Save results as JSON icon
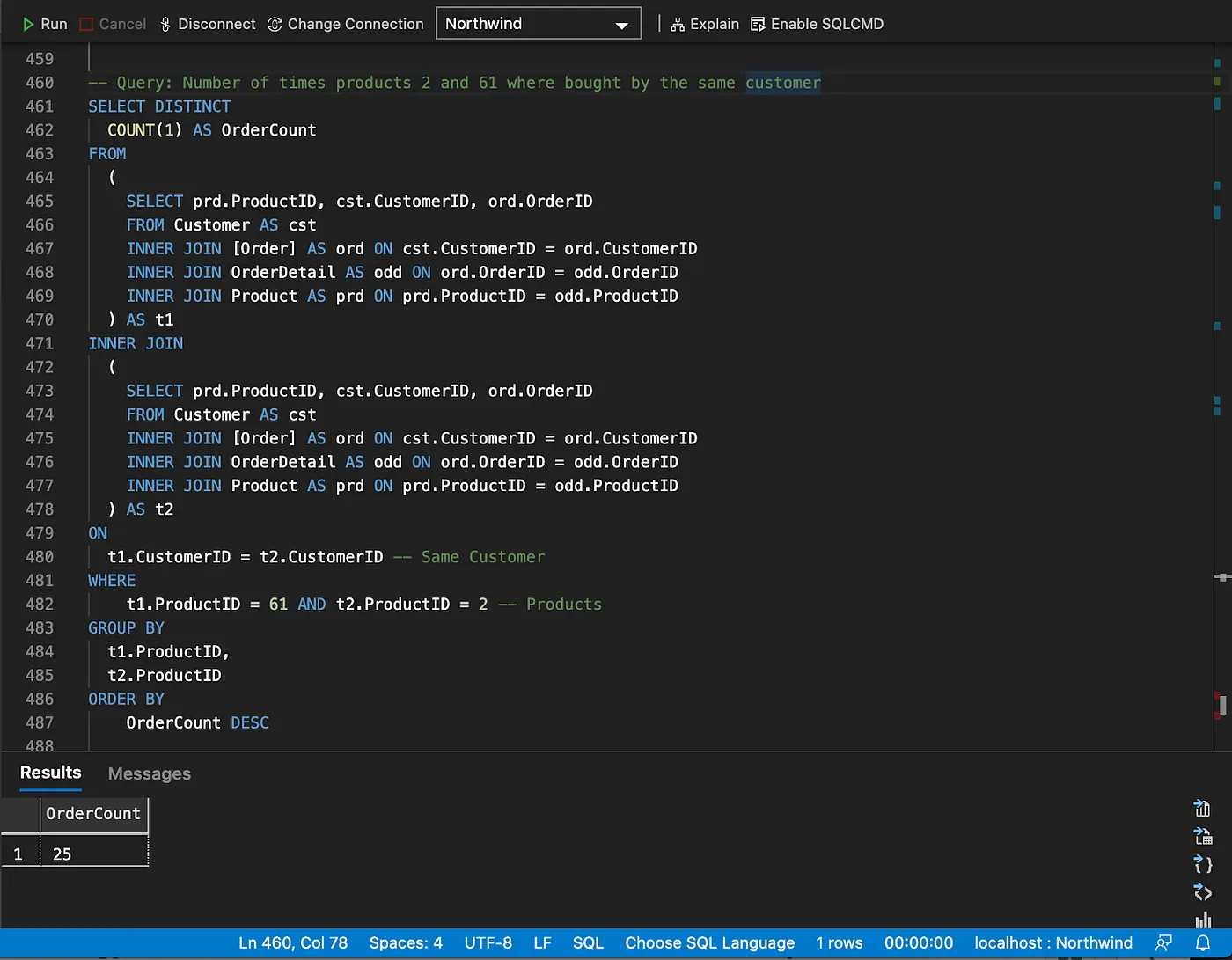 tap(1202, 864)
